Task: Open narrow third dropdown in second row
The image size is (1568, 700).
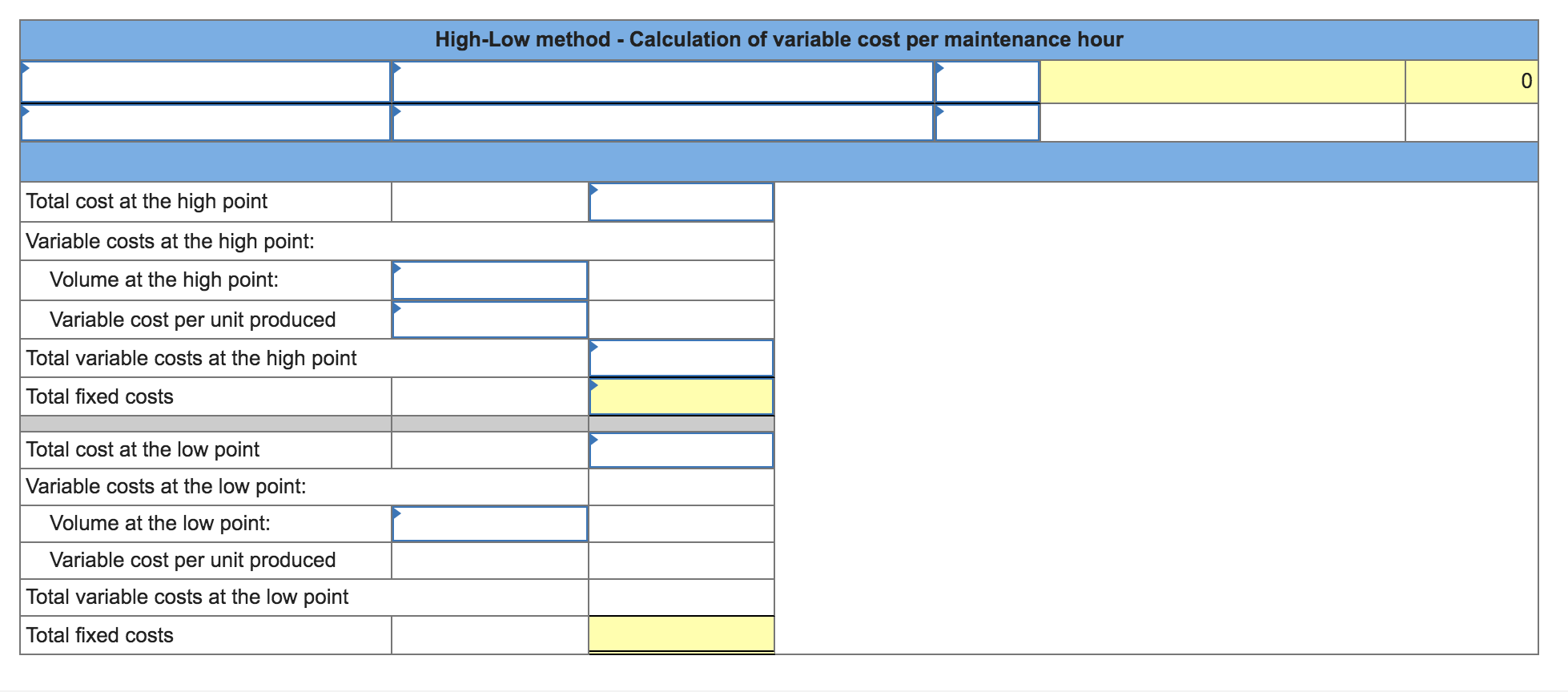Action: [x=987, y=123]
